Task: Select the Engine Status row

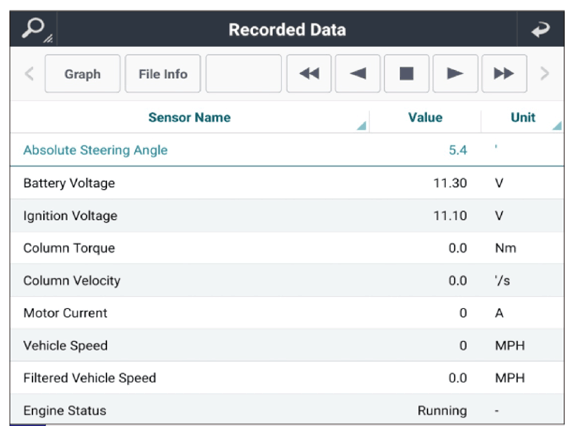Action: (x=287, y=410)
